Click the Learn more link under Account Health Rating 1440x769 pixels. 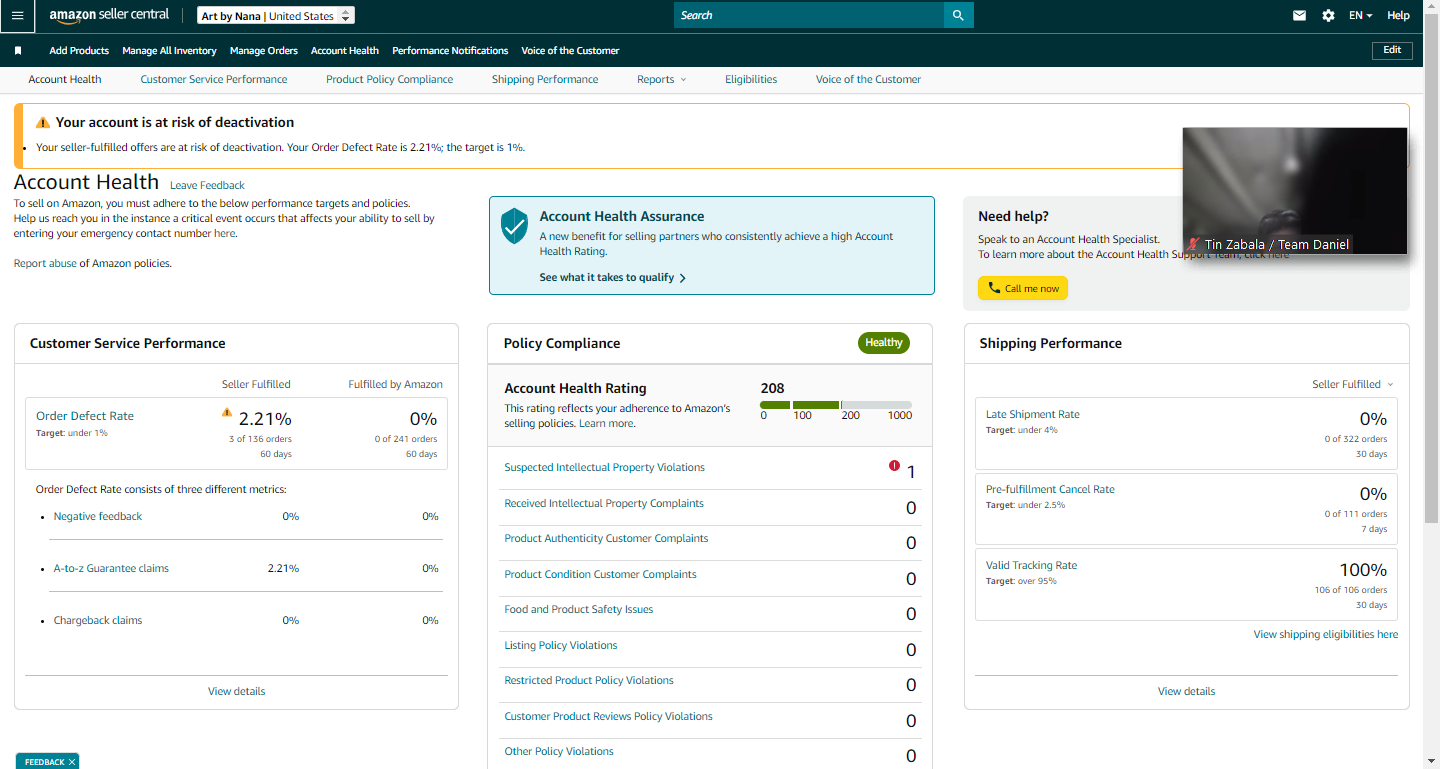coord(606,423)
